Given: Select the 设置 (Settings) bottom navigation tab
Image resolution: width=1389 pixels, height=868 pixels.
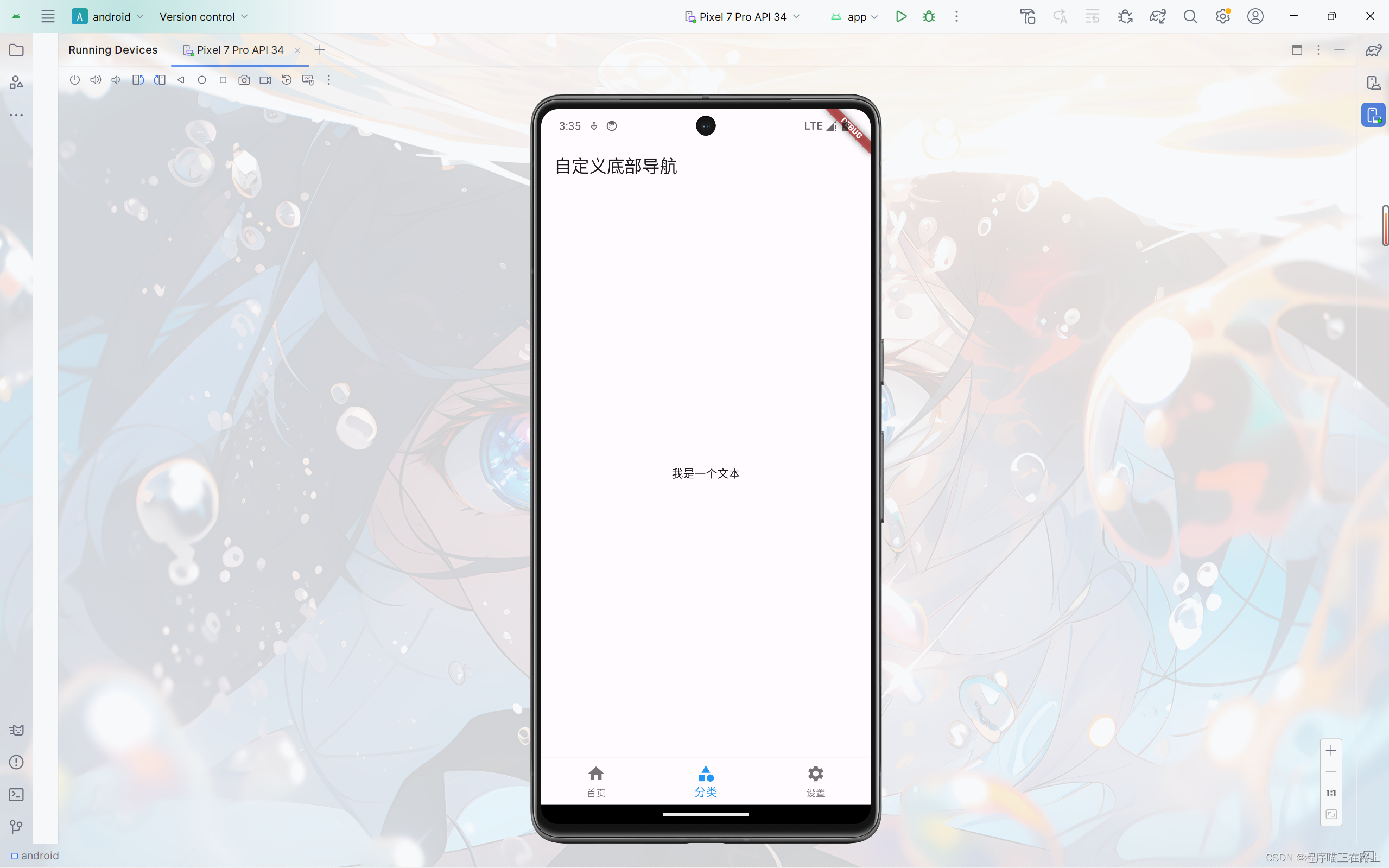Looking at the screenshot, I should (815, 780).
